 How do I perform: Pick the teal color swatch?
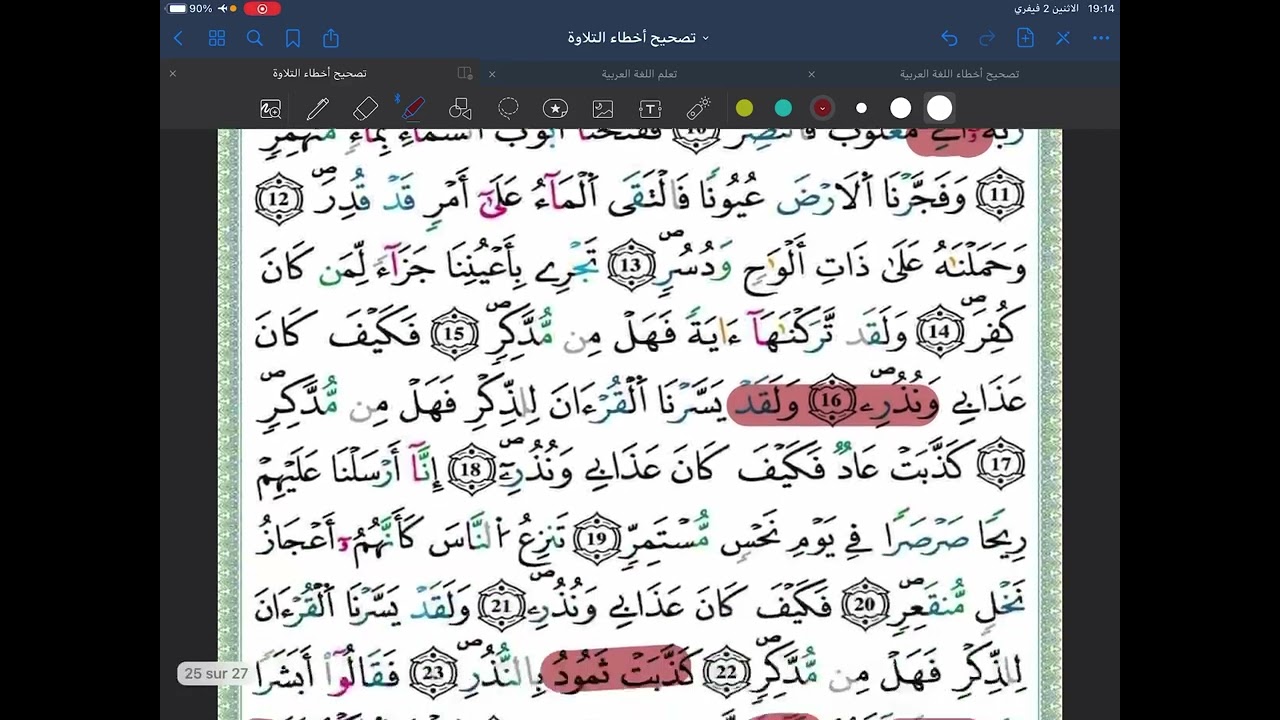(783, 108)
